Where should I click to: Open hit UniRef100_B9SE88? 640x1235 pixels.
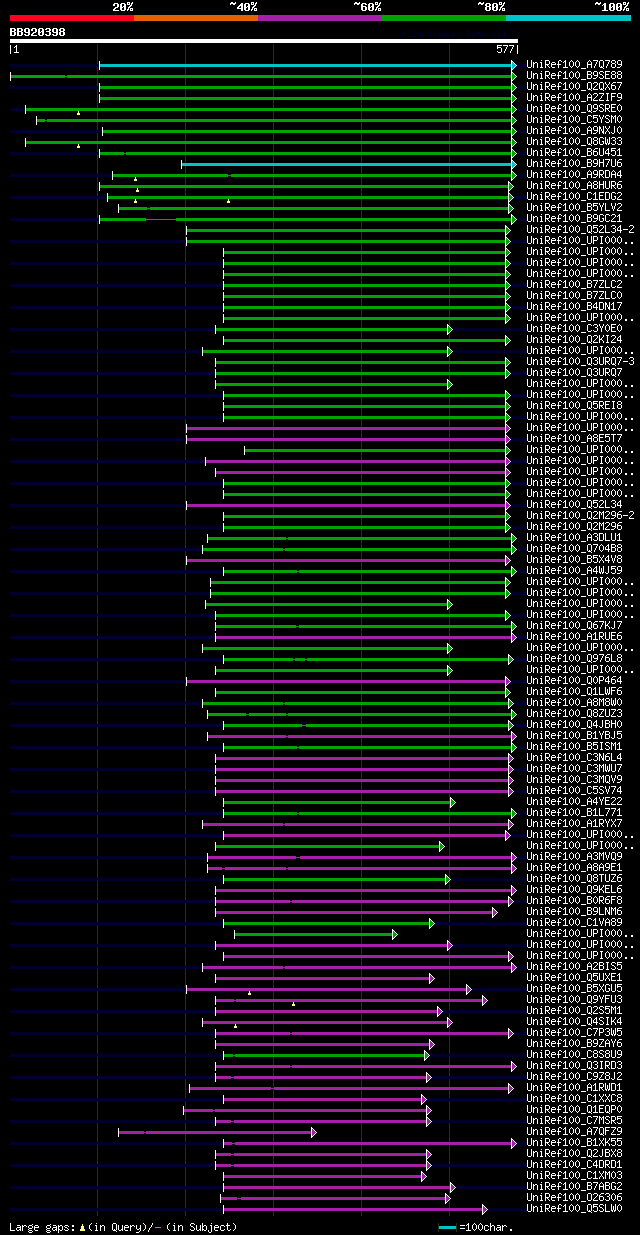tap(574, 76)
